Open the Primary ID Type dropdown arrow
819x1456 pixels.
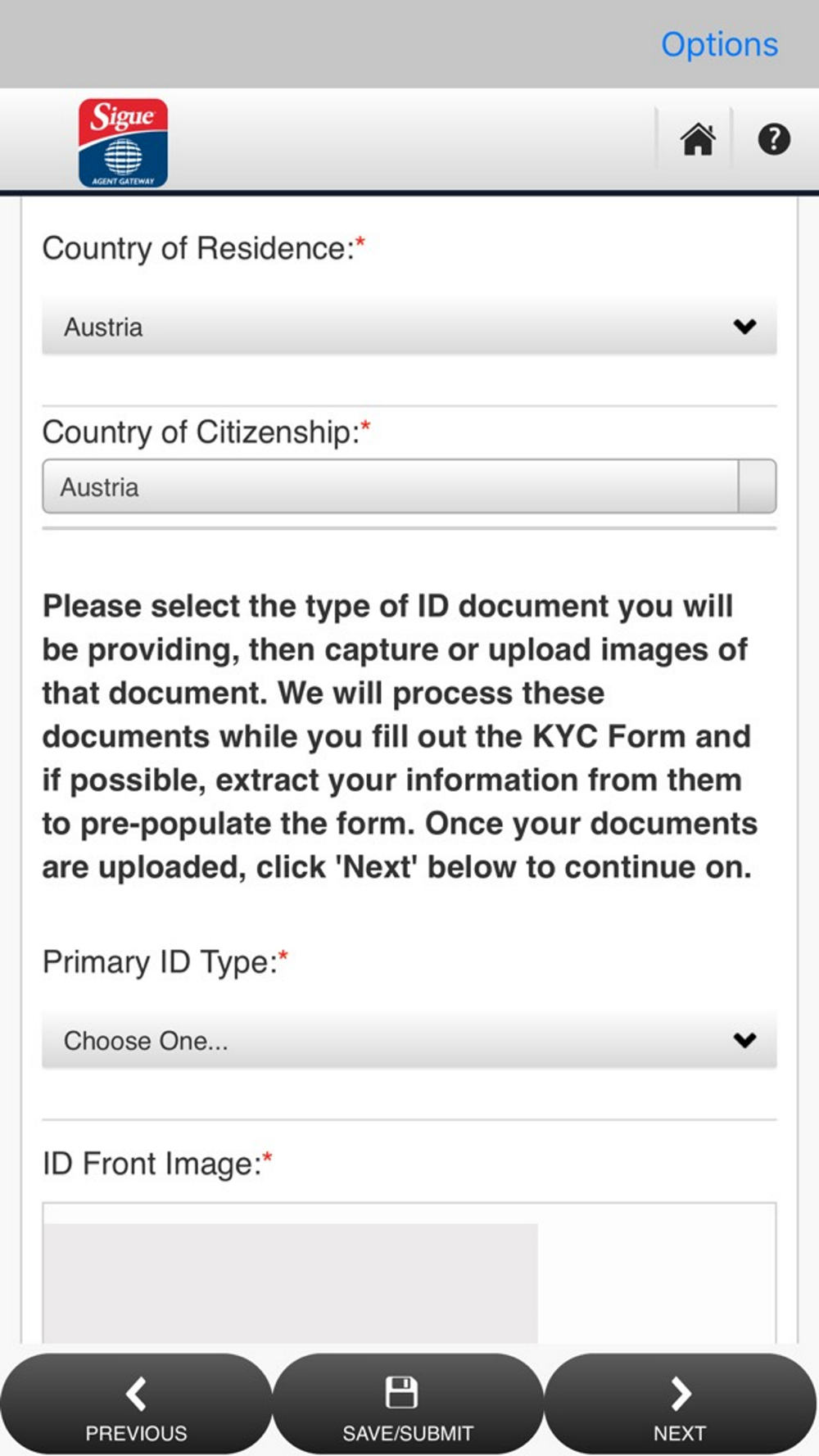pyautogui.click(x=744, y=1040)
